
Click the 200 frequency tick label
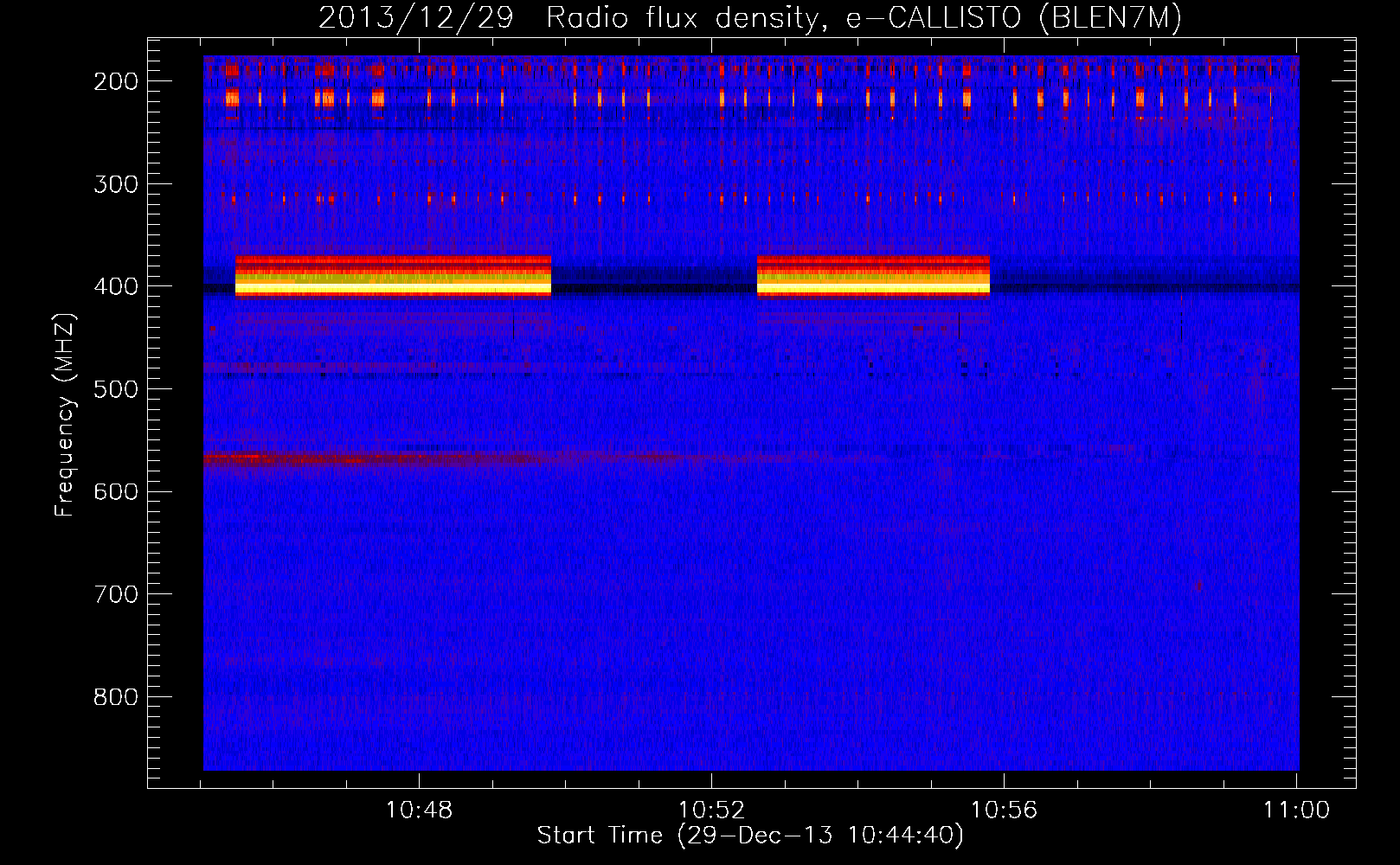(115, 81)
